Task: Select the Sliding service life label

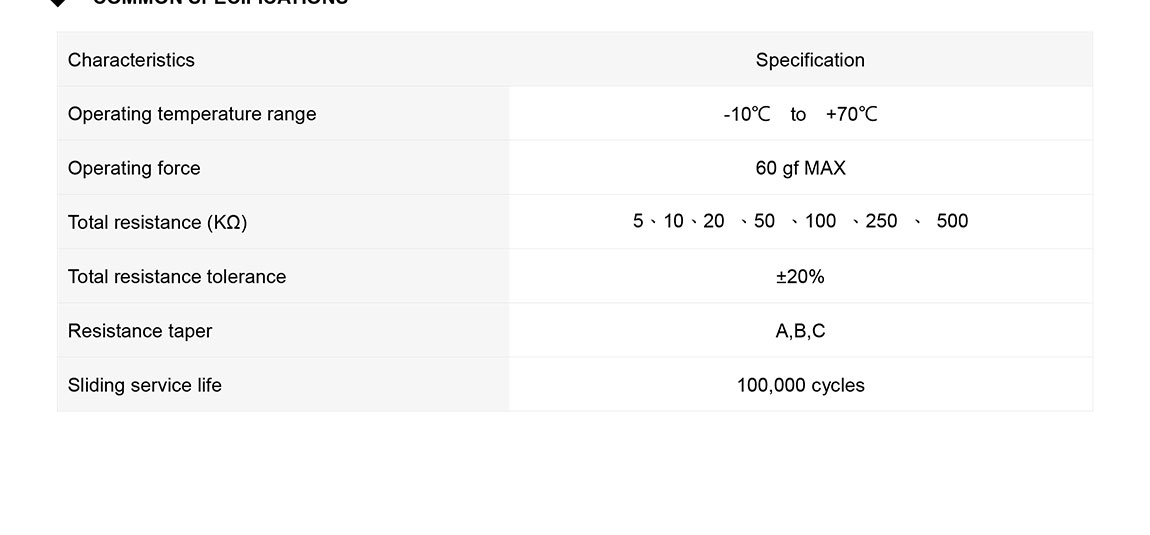Action: pyautogui.click(x=145, y=385)
